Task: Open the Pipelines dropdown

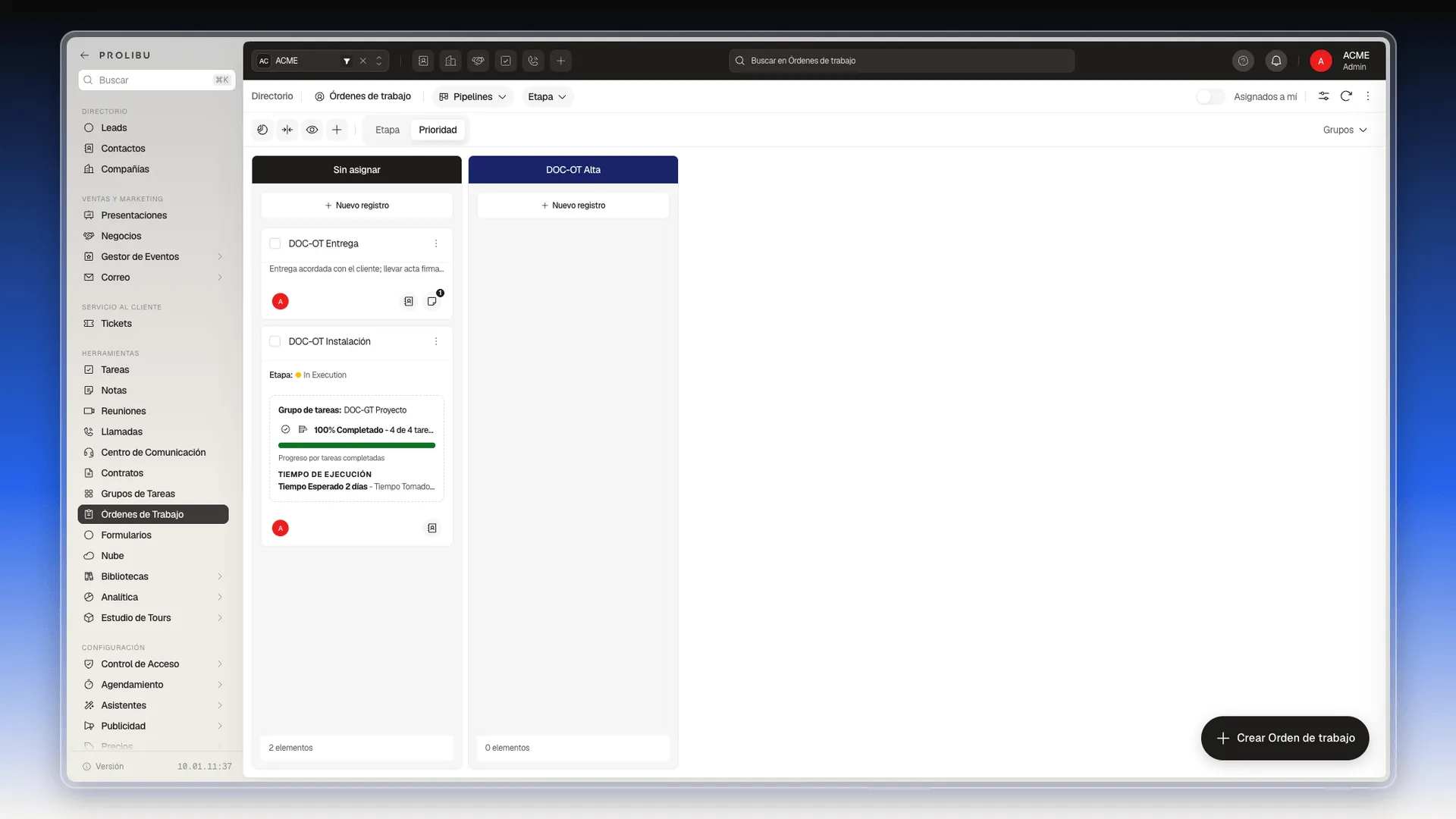Action: pos(472,96)
